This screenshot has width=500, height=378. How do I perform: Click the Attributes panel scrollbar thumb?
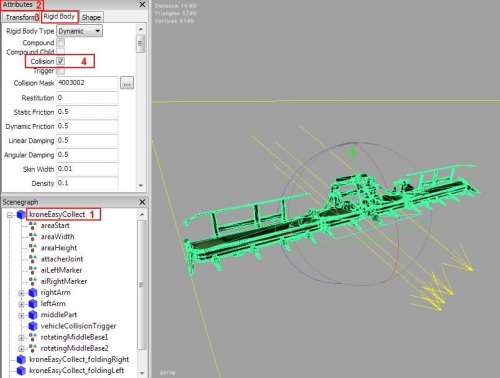click(140, 44)
